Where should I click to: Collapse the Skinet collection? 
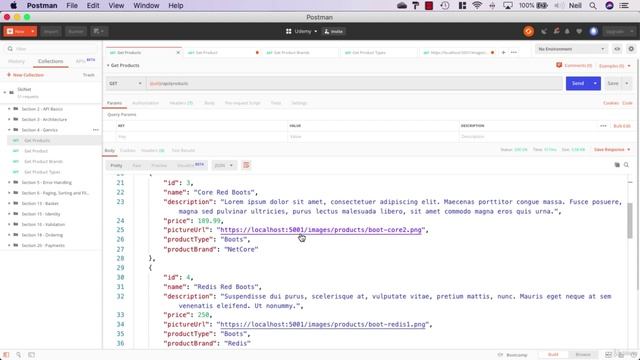tap(5, 93)
